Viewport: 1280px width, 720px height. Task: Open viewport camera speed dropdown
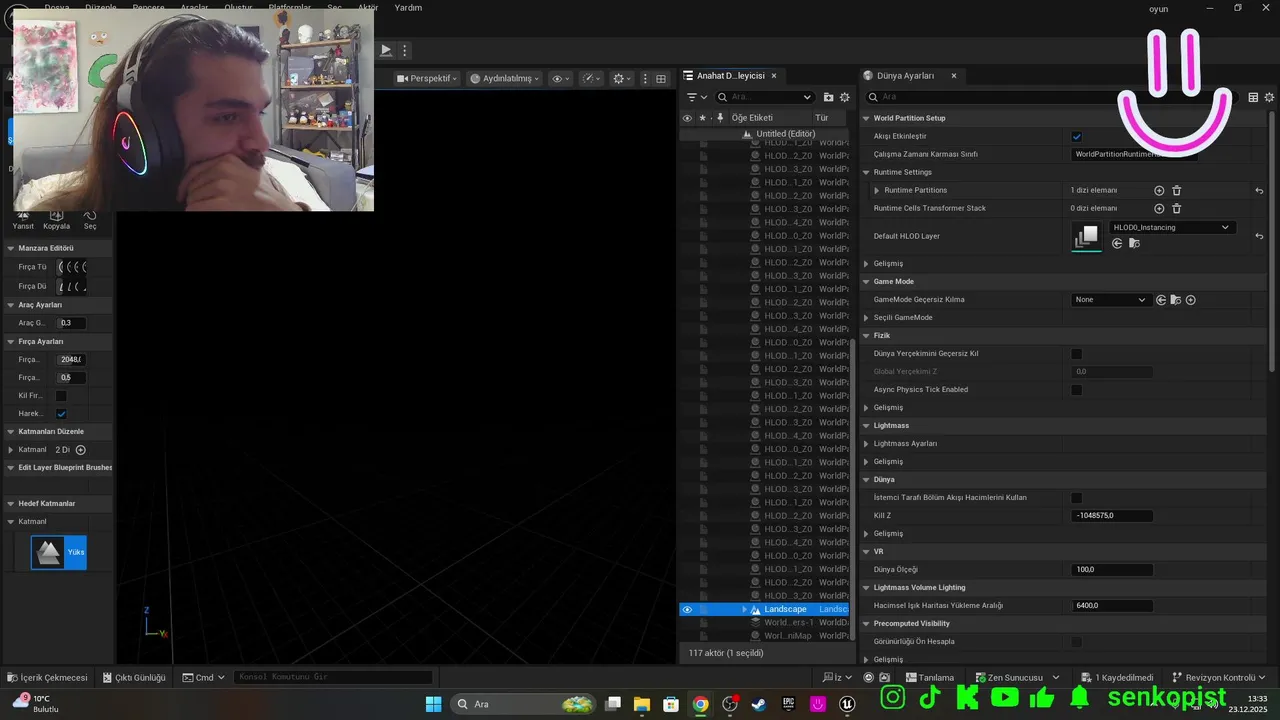pyautogui.click(x=592, y=78)
